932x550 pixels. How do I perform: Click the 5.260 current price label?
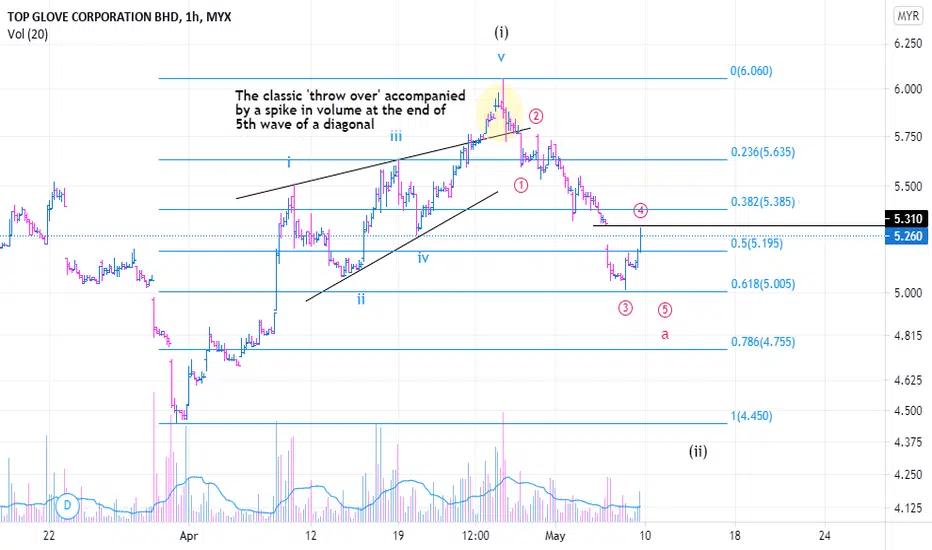click(x=908, y=236)
